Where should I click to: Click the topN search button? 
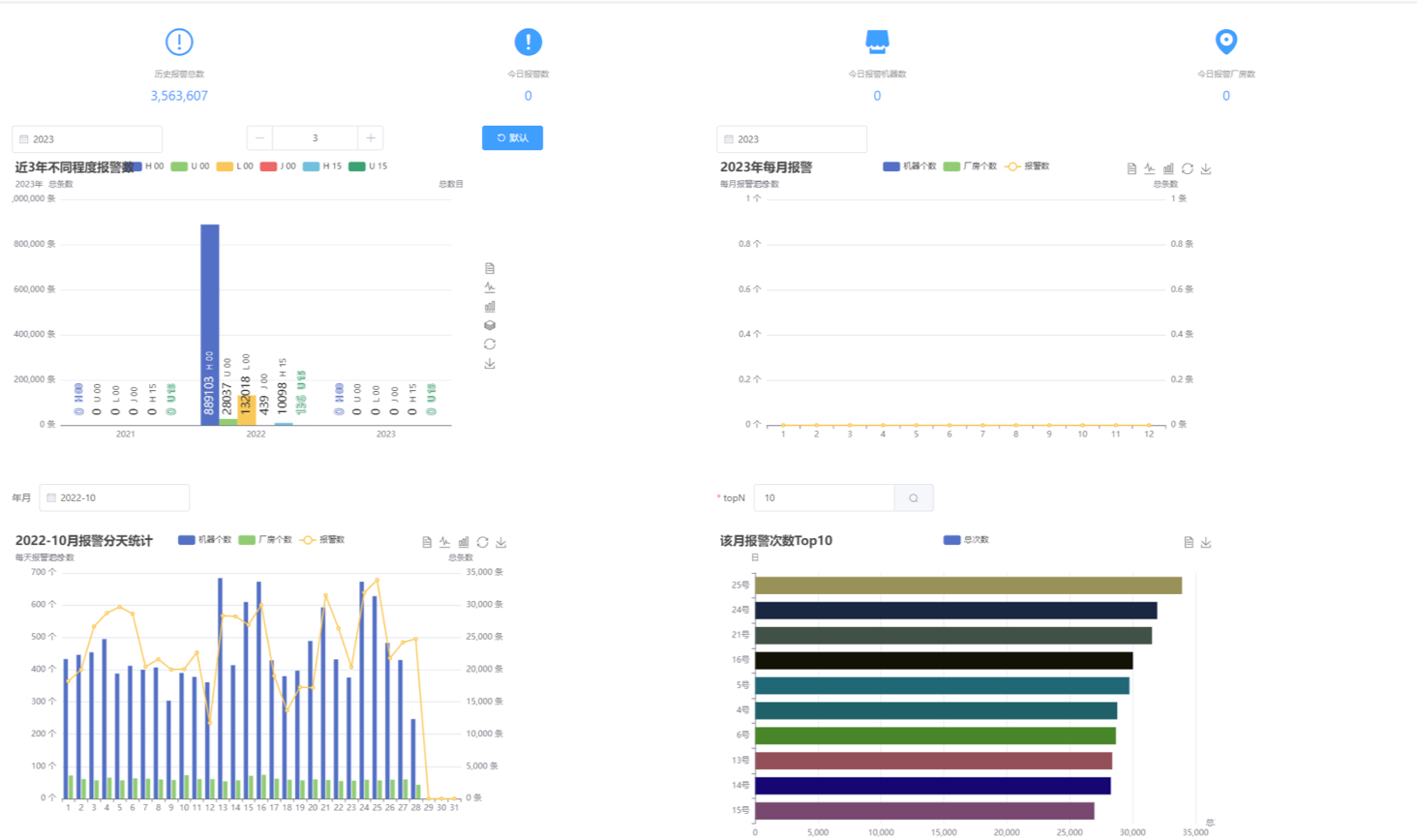pos(914,497)
